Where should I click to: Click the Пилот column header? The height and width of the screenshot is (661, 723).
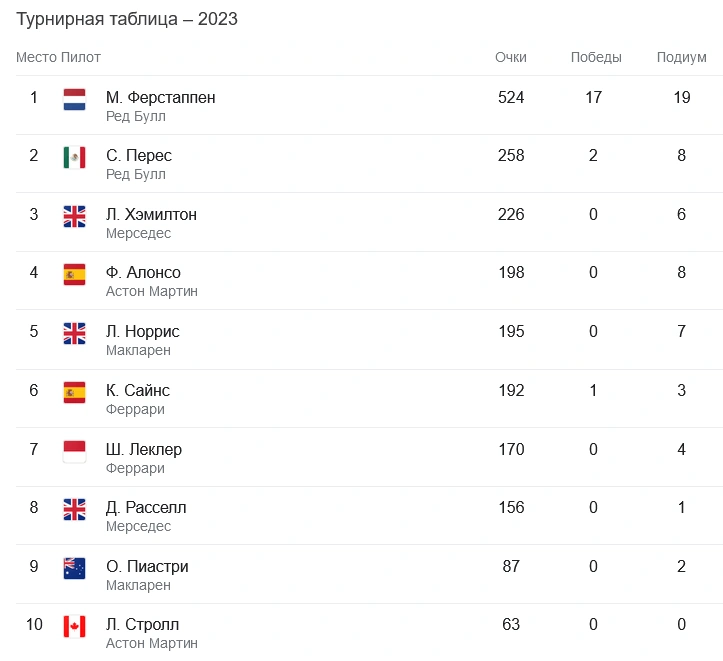click(x=81, y=58)
